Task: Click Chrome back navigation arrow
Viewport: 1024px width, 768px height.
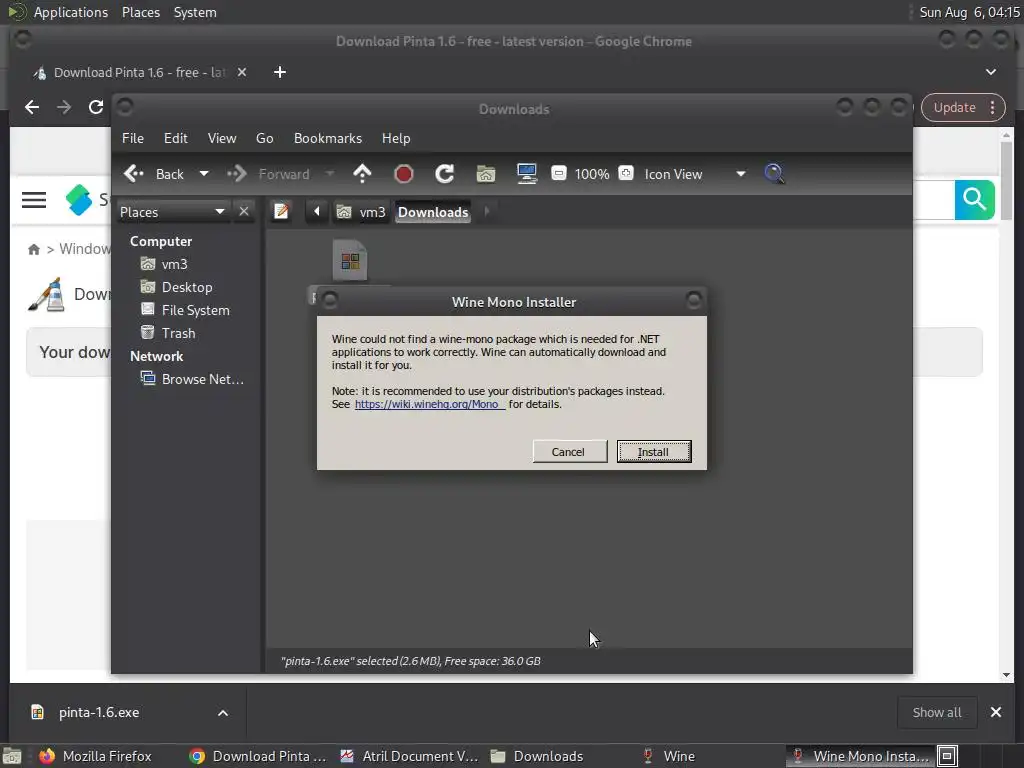Action: tap(32, 107)
